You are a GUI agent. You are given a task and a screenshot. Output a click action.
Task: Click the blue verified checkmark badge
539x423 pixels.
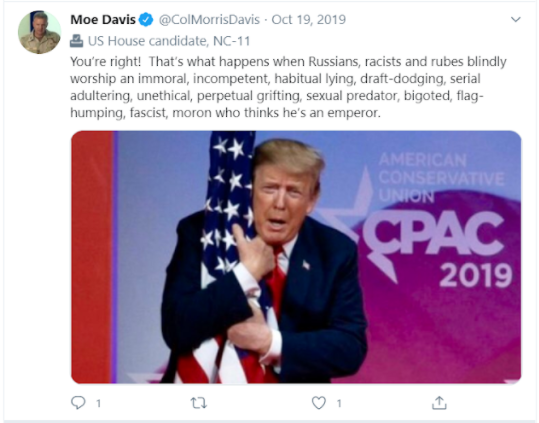click(146, 20)
